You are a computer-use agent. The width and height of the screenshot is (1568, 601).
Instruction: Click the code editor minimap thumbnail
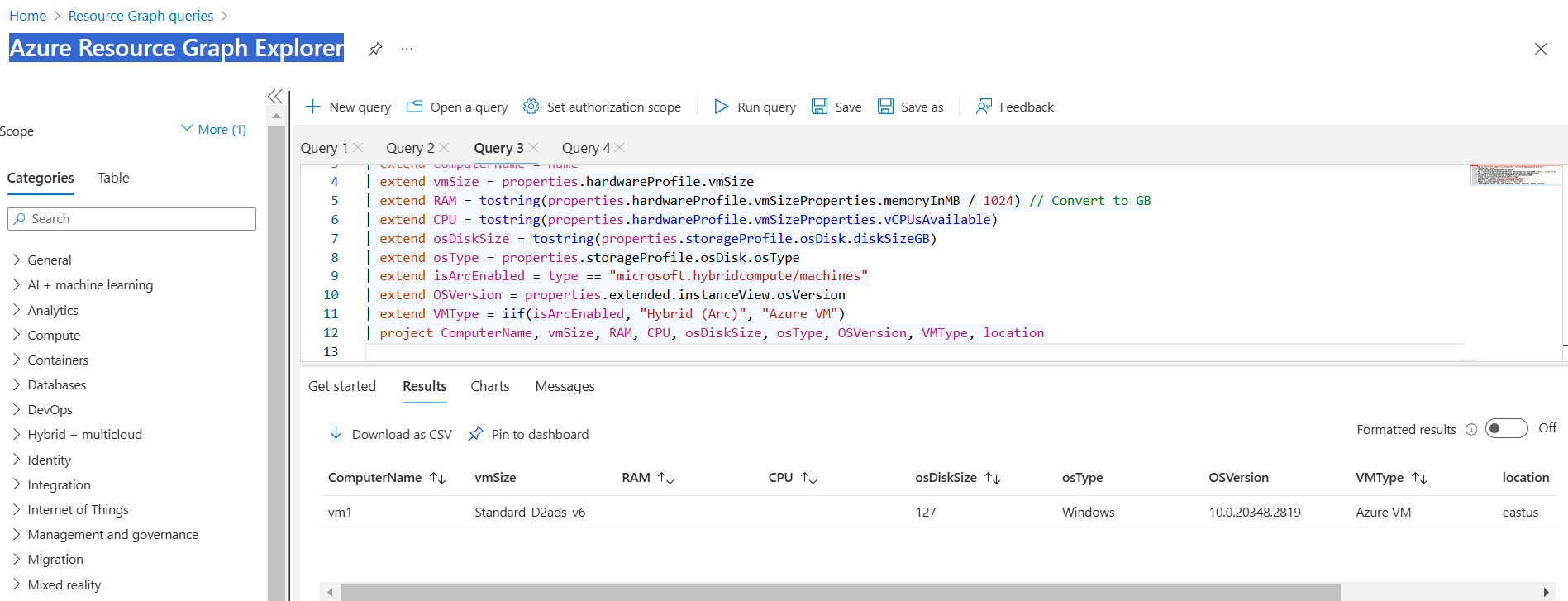click(x=1516, y=174)
